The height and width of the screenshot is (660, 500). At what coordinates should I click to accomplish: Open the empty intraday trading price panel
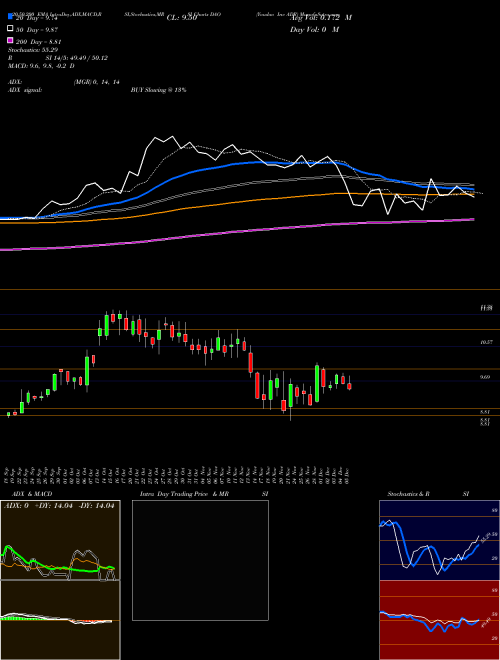click(x=200, y=560)
